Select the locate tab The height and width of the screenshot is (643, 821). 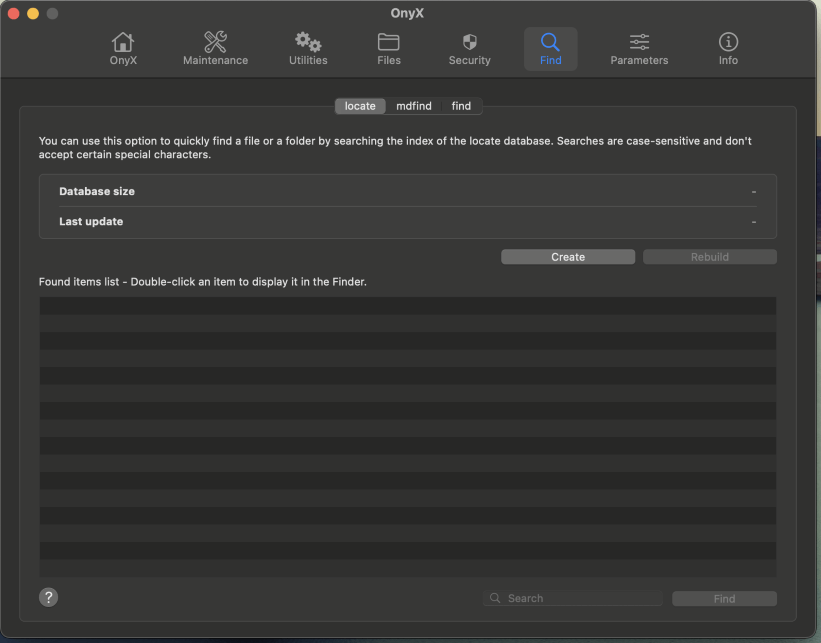point(360,105)
